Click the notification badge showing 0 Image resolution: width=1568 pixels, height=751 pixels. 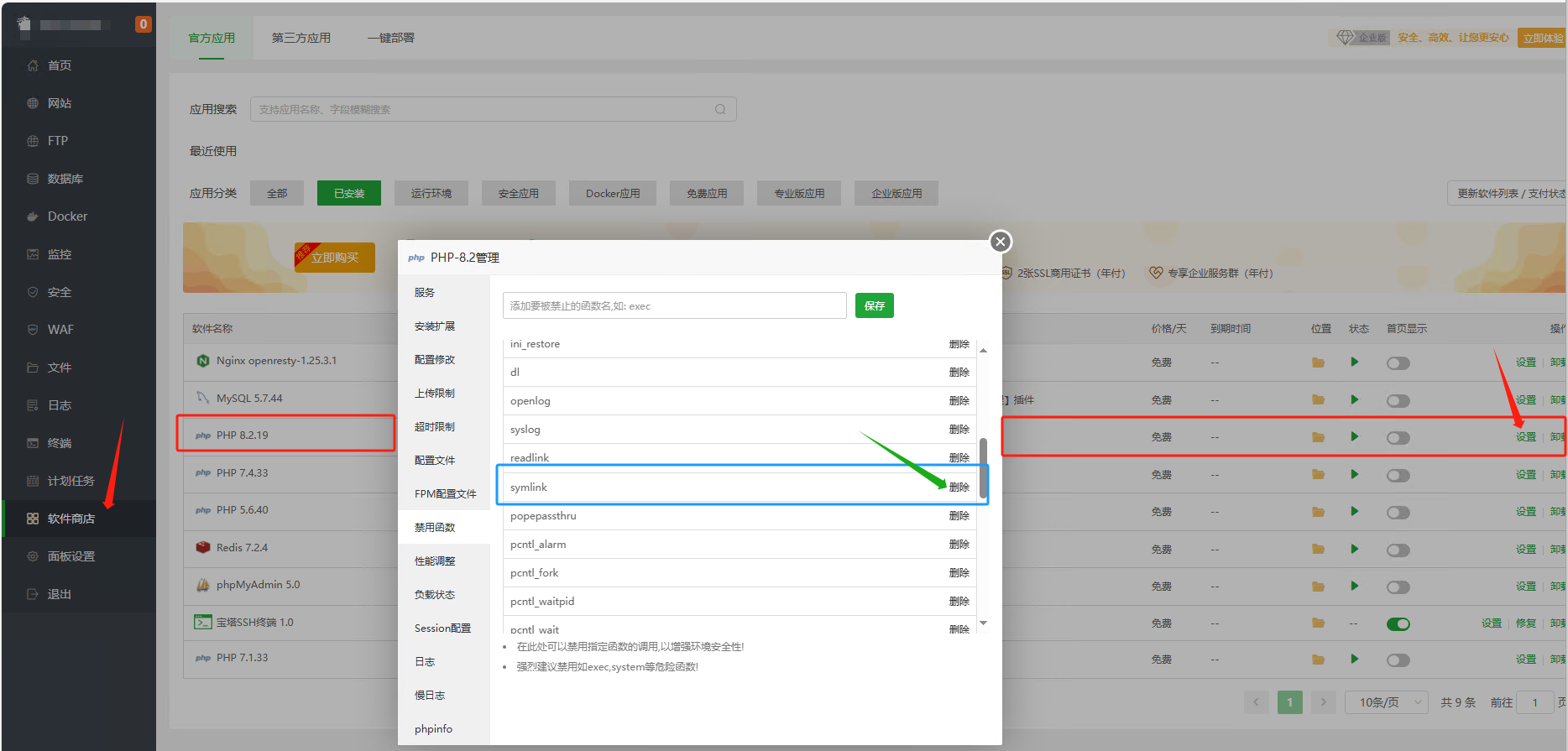click(144, 24)
